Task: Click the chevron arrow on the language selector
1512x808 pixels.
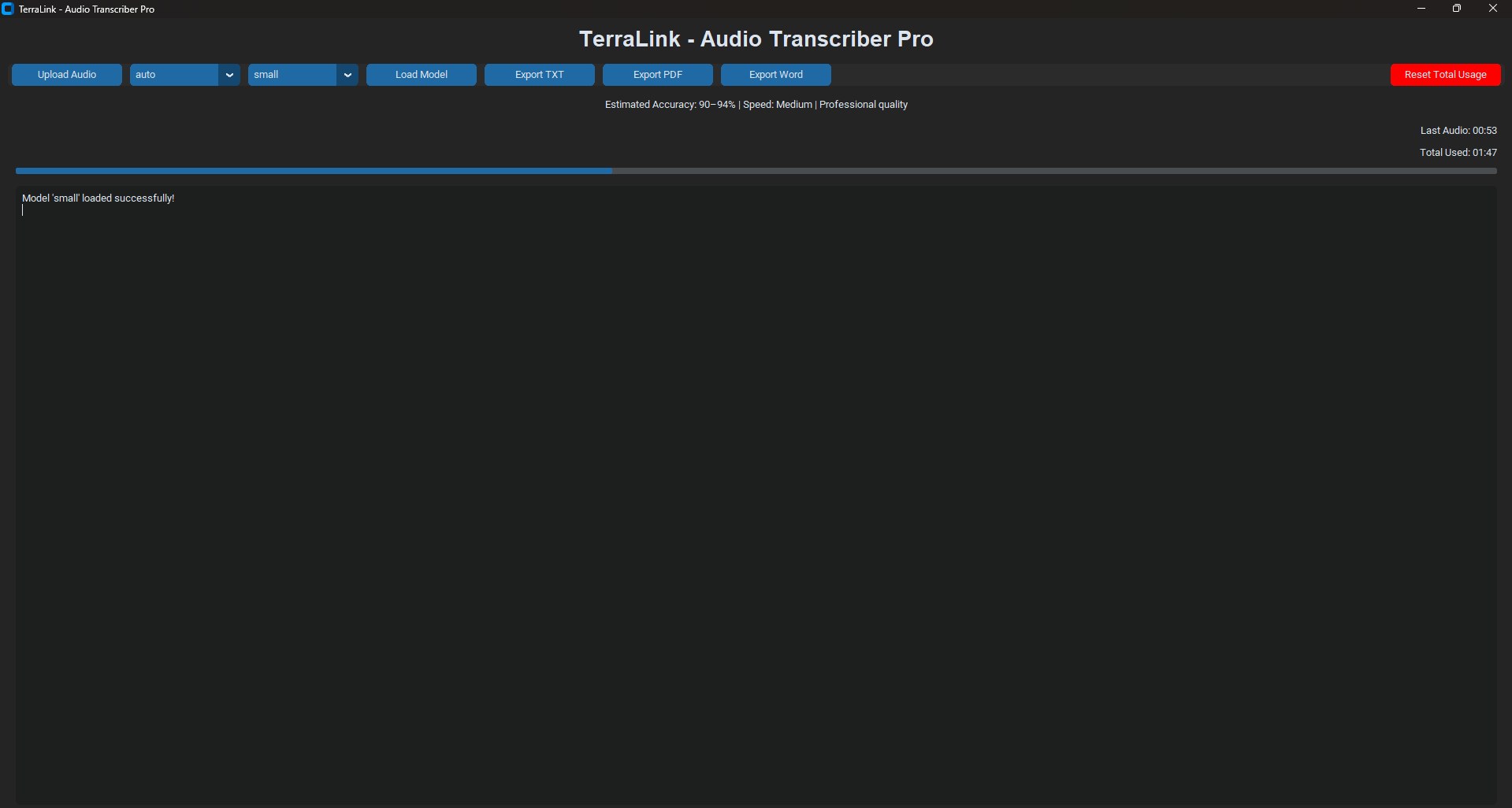Action: pyautogui.click(x=229, y=74)
